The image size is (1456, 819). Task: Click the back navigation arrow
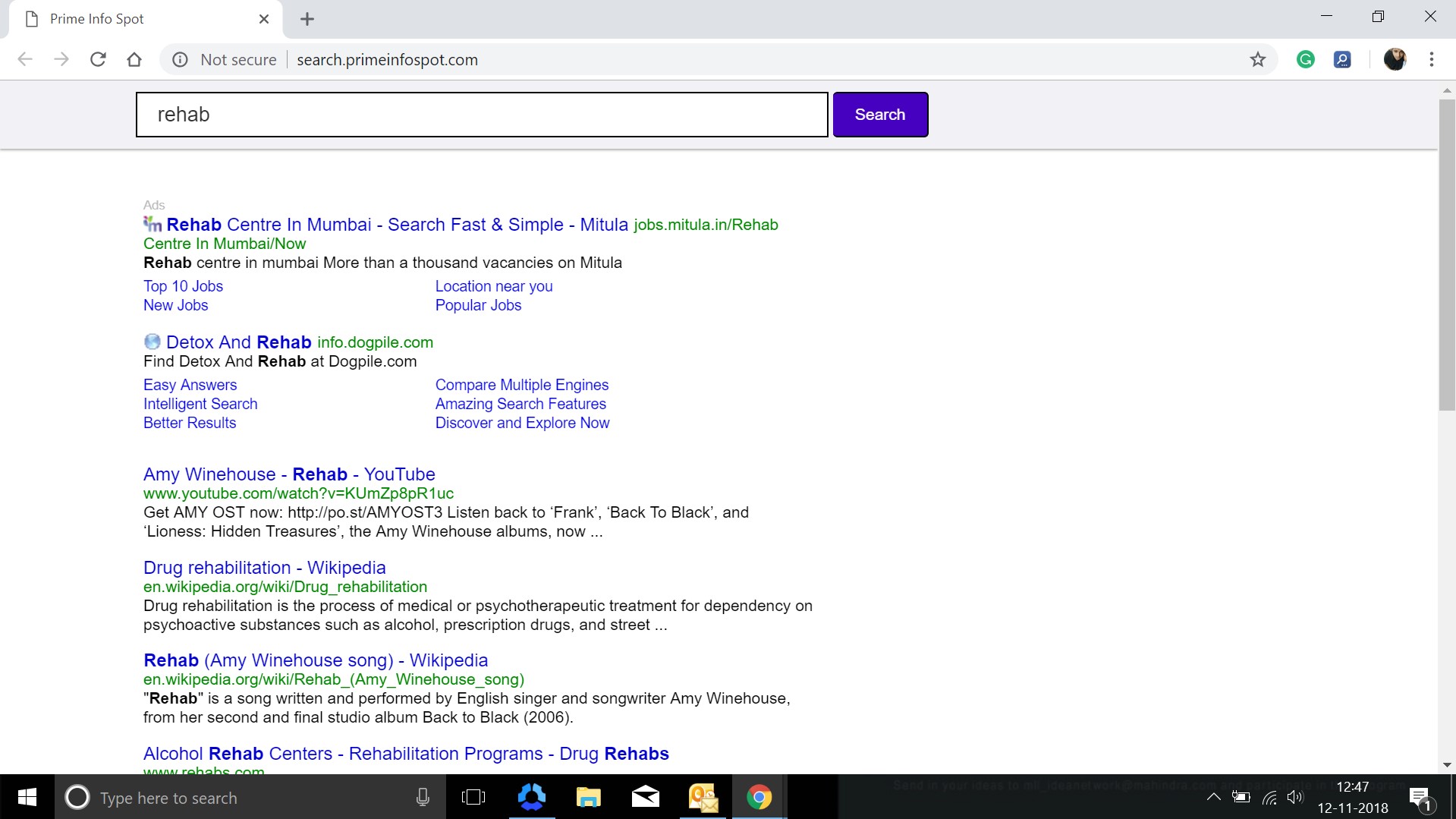tap(25, 59)
